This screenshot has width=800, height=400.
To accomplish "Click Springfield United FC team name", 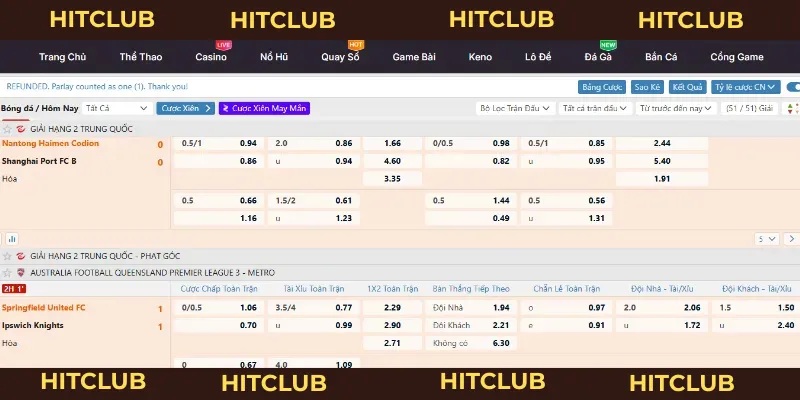I will click(x=43, y=308).
